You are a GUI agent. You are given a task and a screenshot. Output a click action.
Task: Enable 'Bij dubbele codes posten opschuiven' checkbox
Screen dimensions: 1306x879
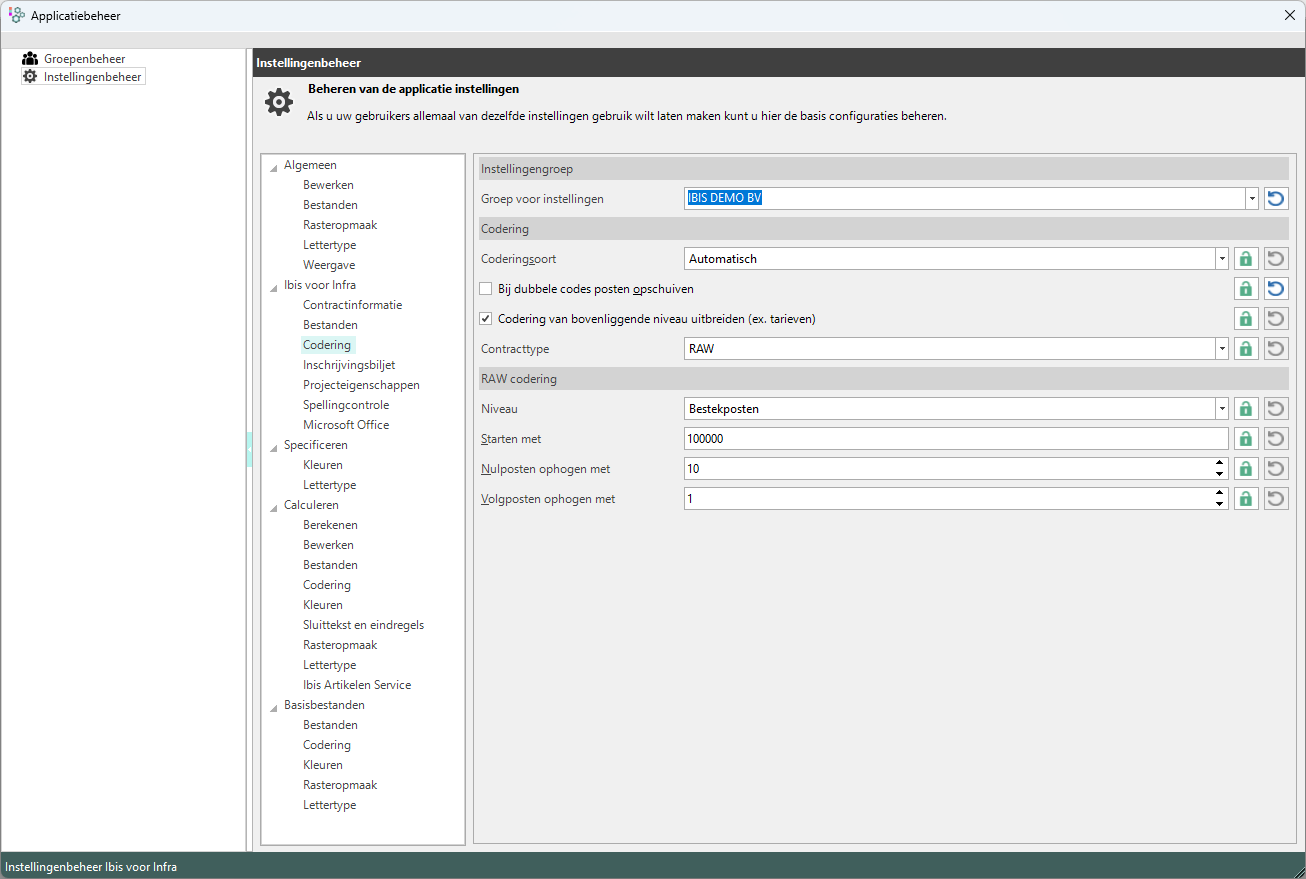point(487,289)
